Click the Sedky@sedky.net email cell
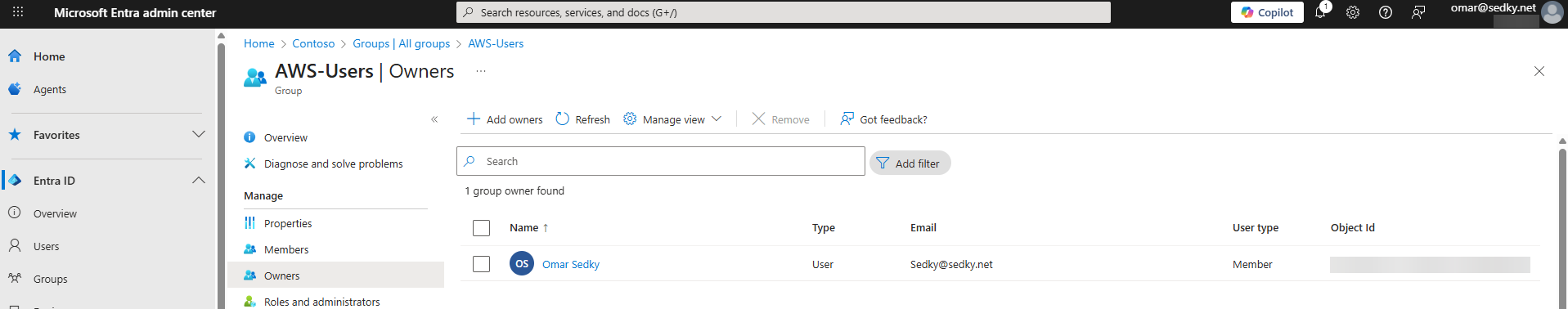The image size is (1568, 309). click(951, 264)
